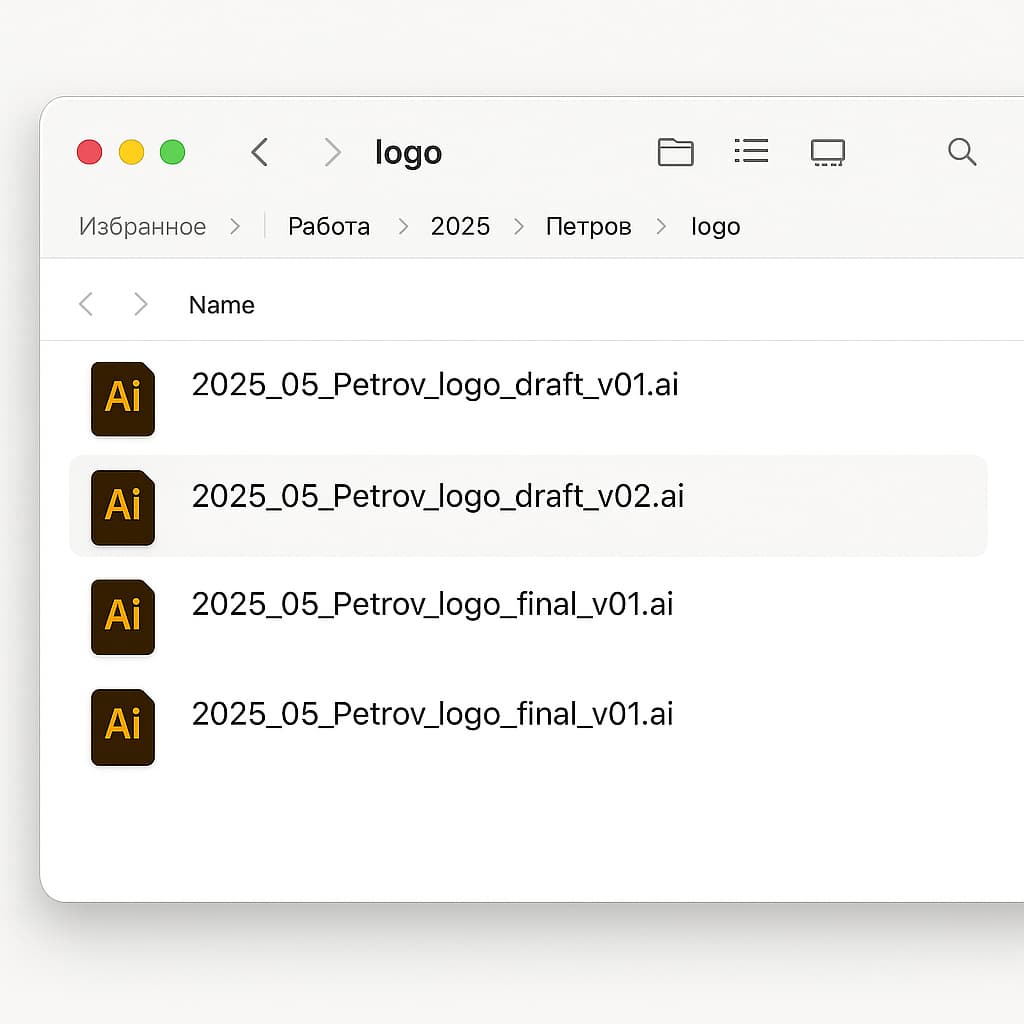Open the Петров breadcrumb folder
Image resolution: width=1024 pixels, height=1024 pixels.
pyautogui.click(x=588, y=227)
